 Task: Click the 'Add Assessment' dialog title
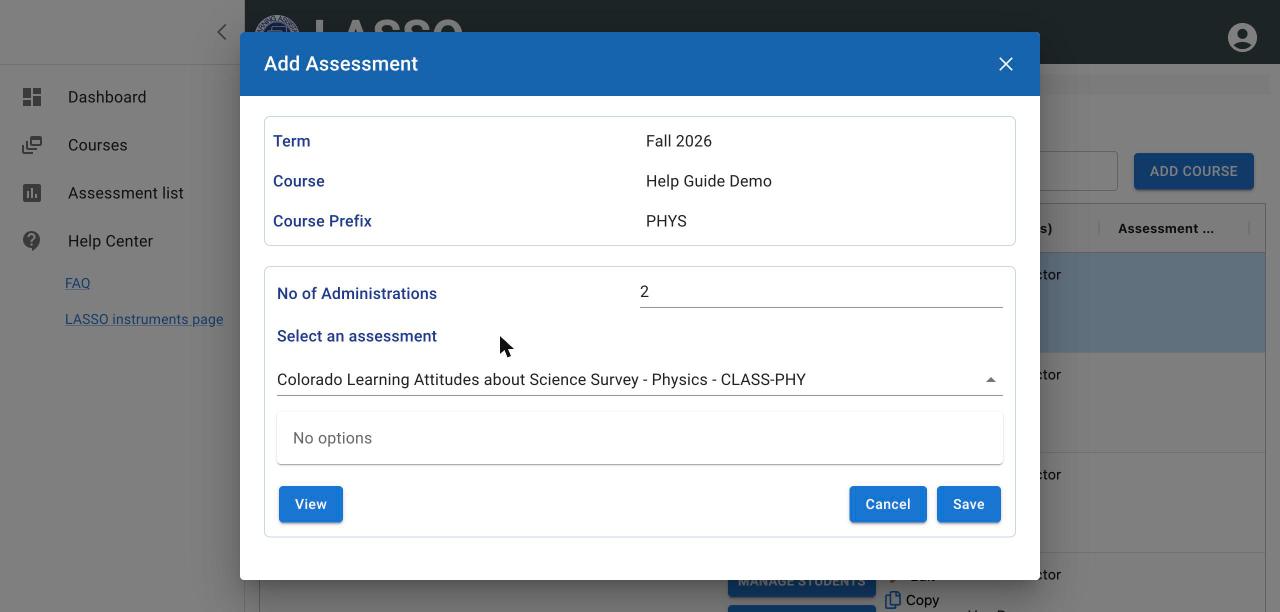[x=341, y=64]
